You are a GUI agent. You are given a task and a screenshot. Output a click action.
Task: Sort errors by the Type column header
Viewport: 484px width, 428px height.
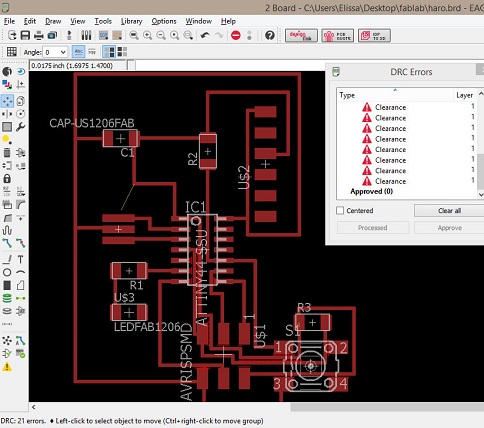395,95
